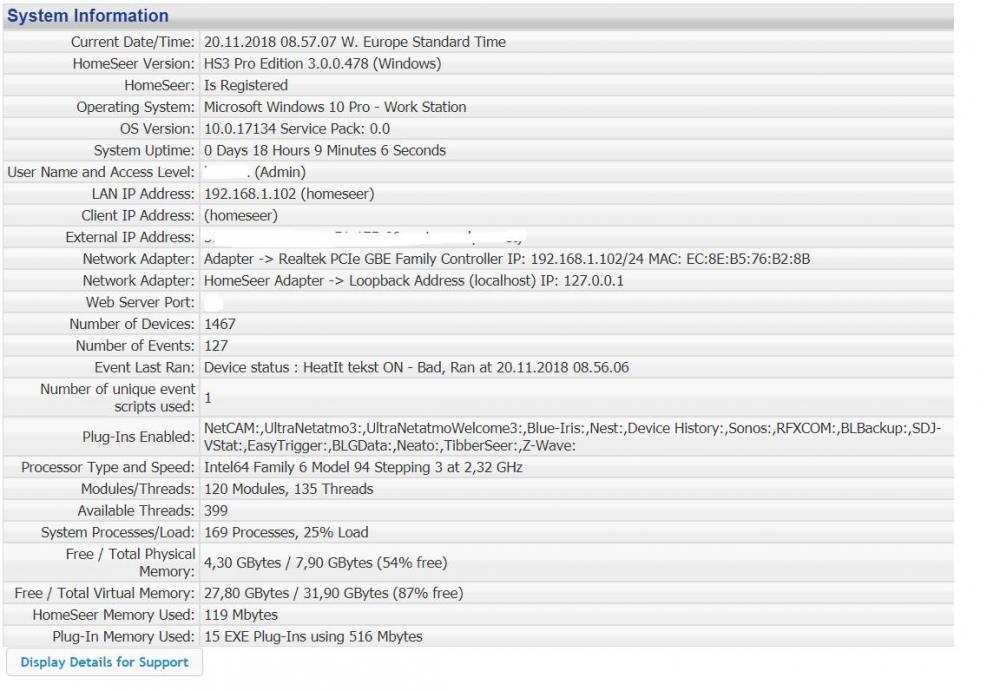
Task: Click the Loopback Address network adapter row
Action: [x=413, y=281]
